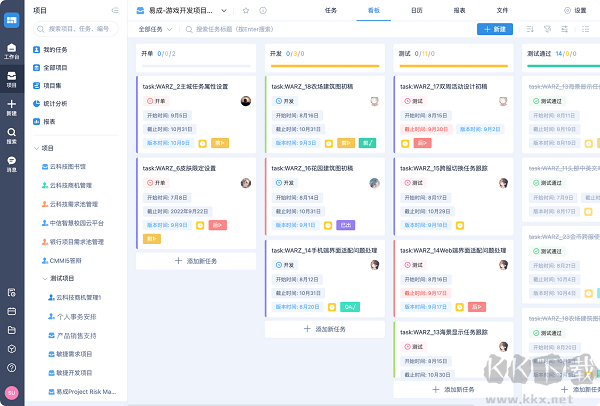Open the display-settings sliders icon in toolbar
This screenshot has height=406, width=600.
(564, 29)
